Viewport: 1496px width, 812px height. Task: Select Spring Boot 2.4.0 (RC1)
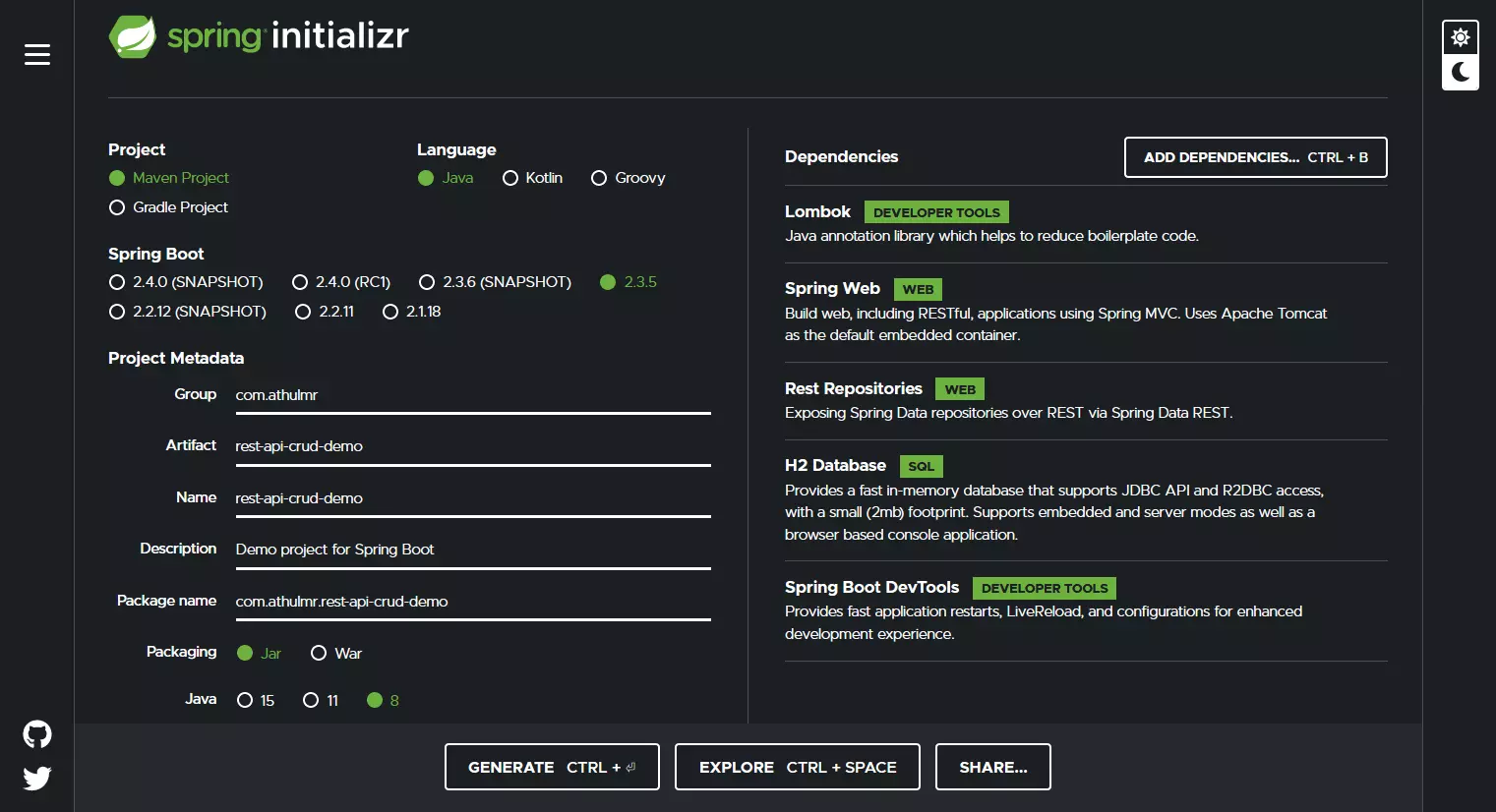click(341, 282)
